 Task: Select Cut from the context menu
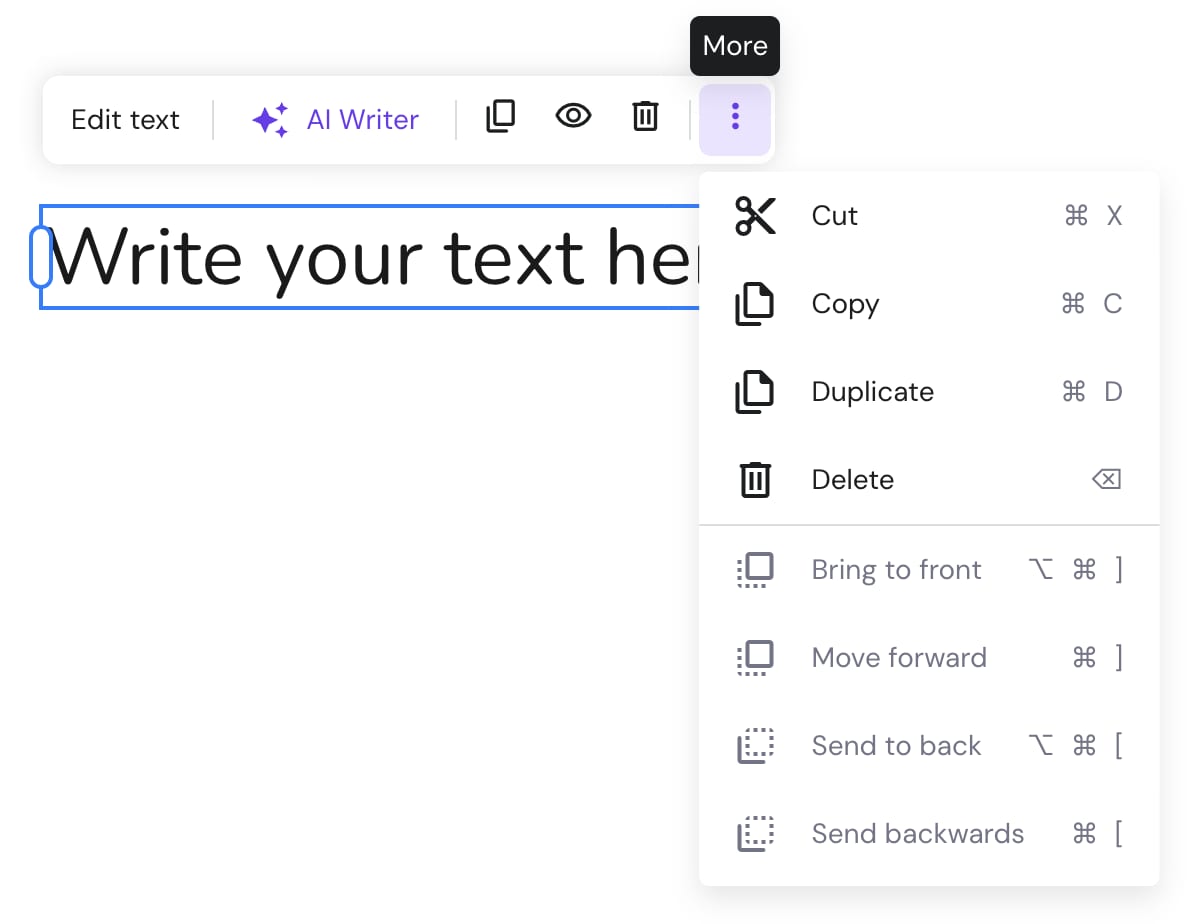click(x=834, y=215)
